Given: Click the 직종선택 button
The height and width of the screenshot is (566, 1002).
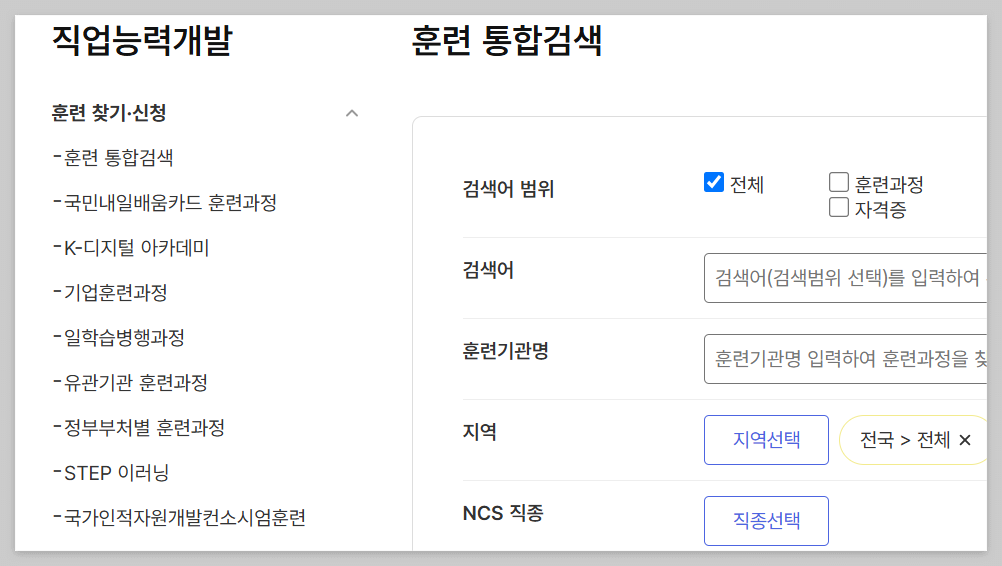Looking at the screenshot, I should pyautogui.click(x=766, y=521).
